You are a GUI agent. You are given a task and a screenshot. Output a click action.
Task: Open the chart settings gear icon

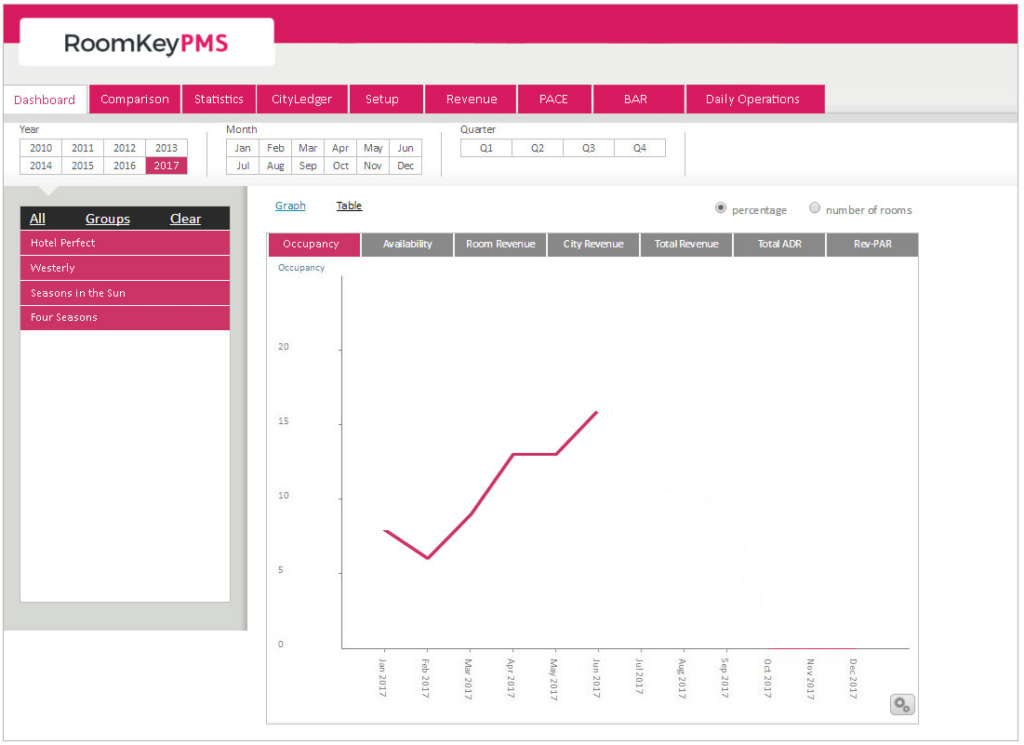pos(902,705)
